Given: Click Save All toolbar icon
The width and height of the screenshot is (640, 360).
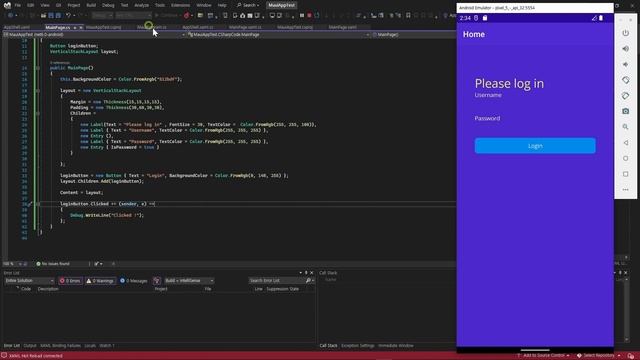Looking at the screenshot, I should coord(58,16).
